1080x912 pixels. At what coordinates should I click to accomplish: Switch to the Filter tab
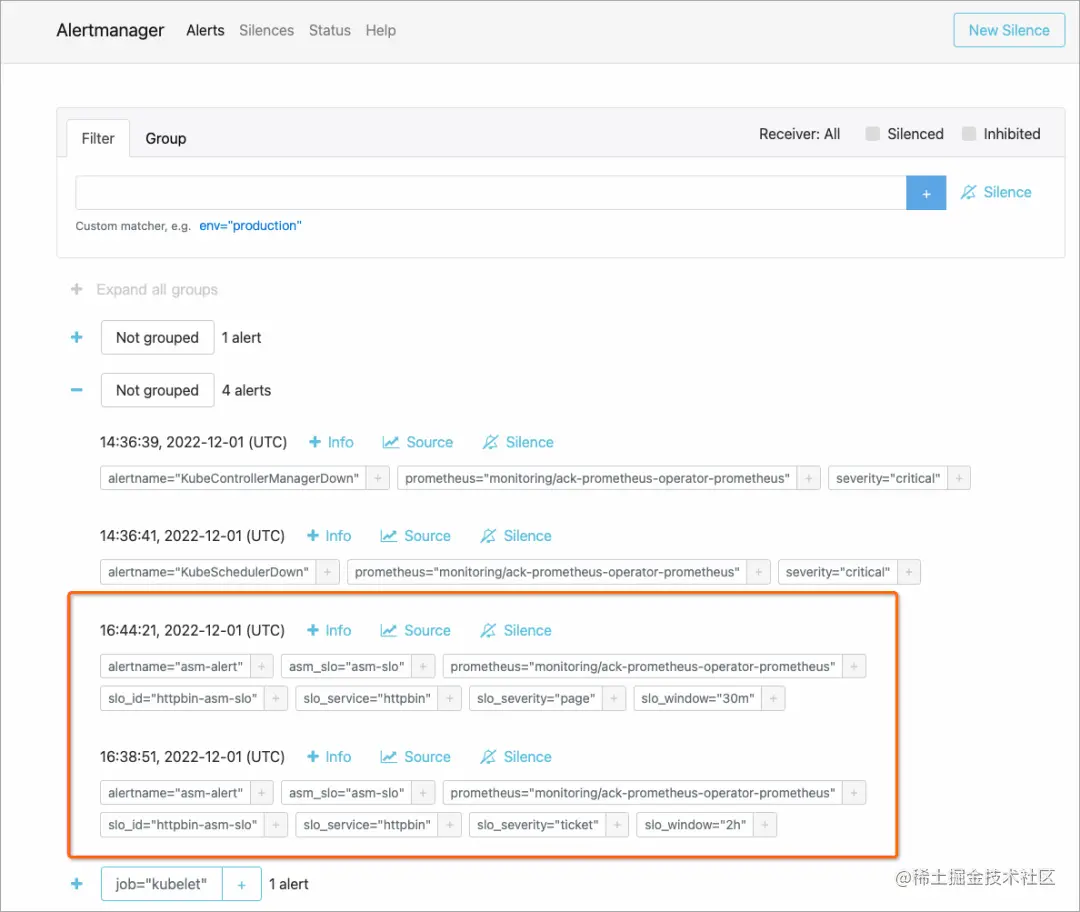[98, 138]
